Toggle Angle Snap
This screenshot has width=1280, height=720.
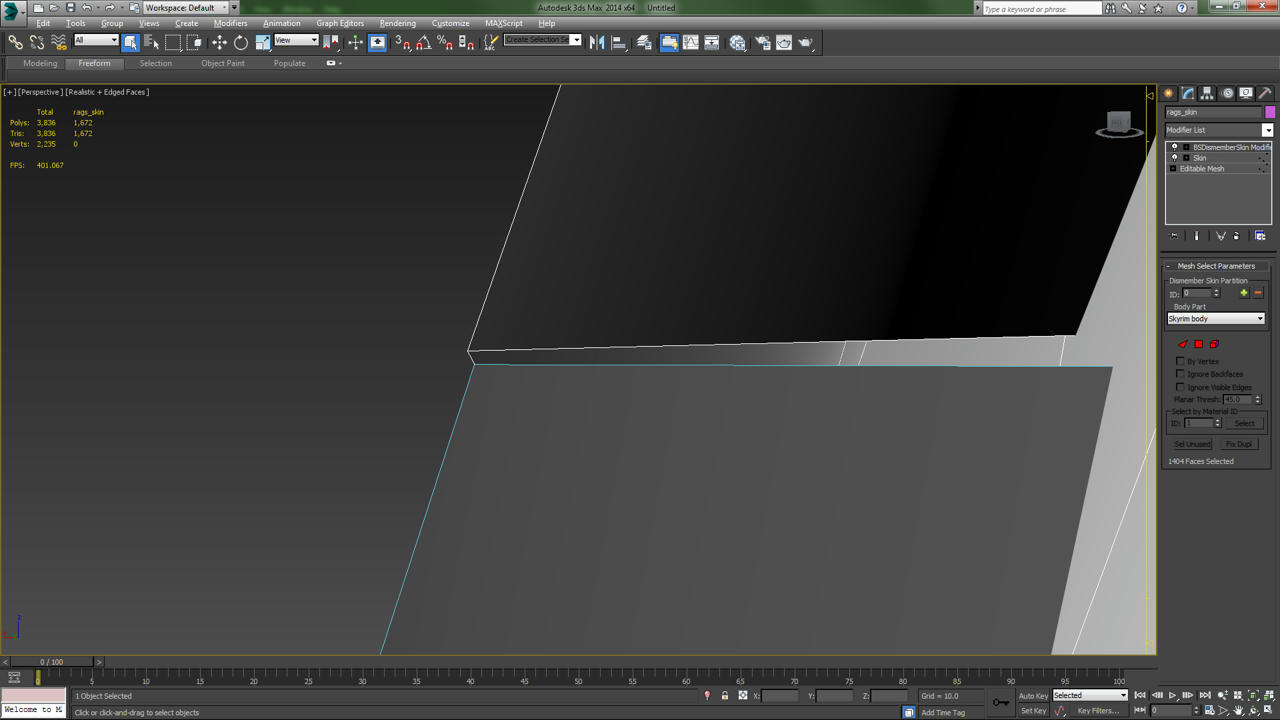pyautogui.click(x=423, y=42)
